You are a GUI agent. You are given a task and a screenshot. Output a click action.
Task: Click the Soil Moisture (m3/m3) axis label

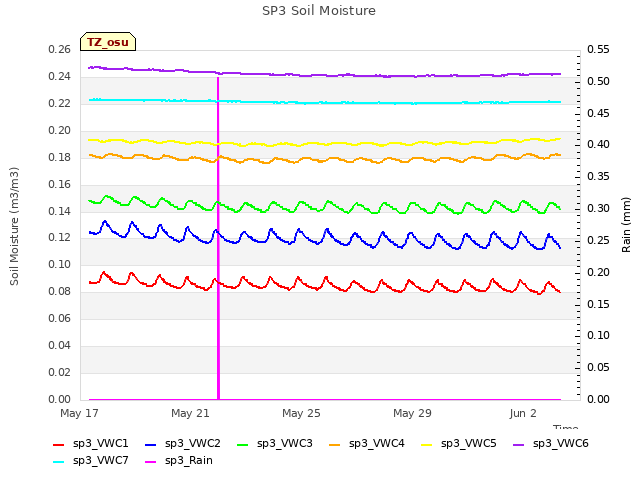[14, 226]
